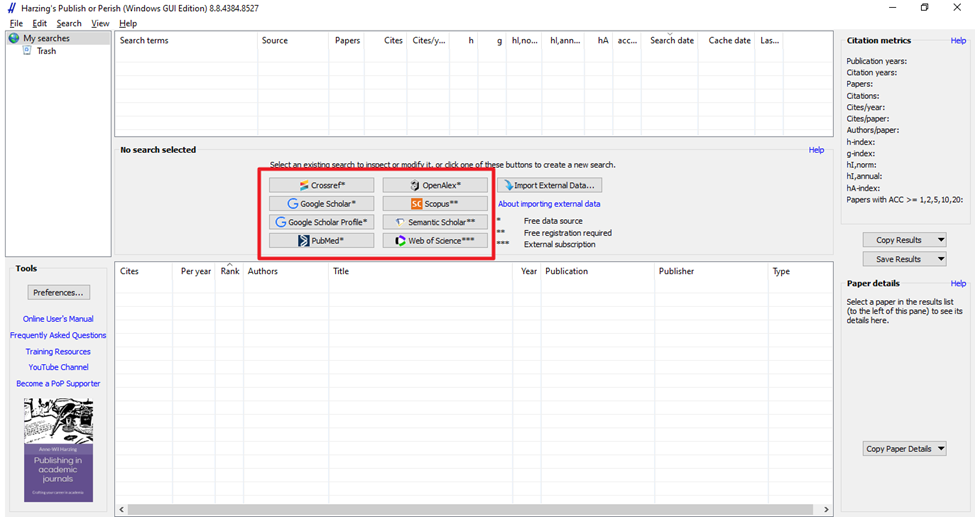Click the Copy Results button
The image size is (975, 517).
899,240
